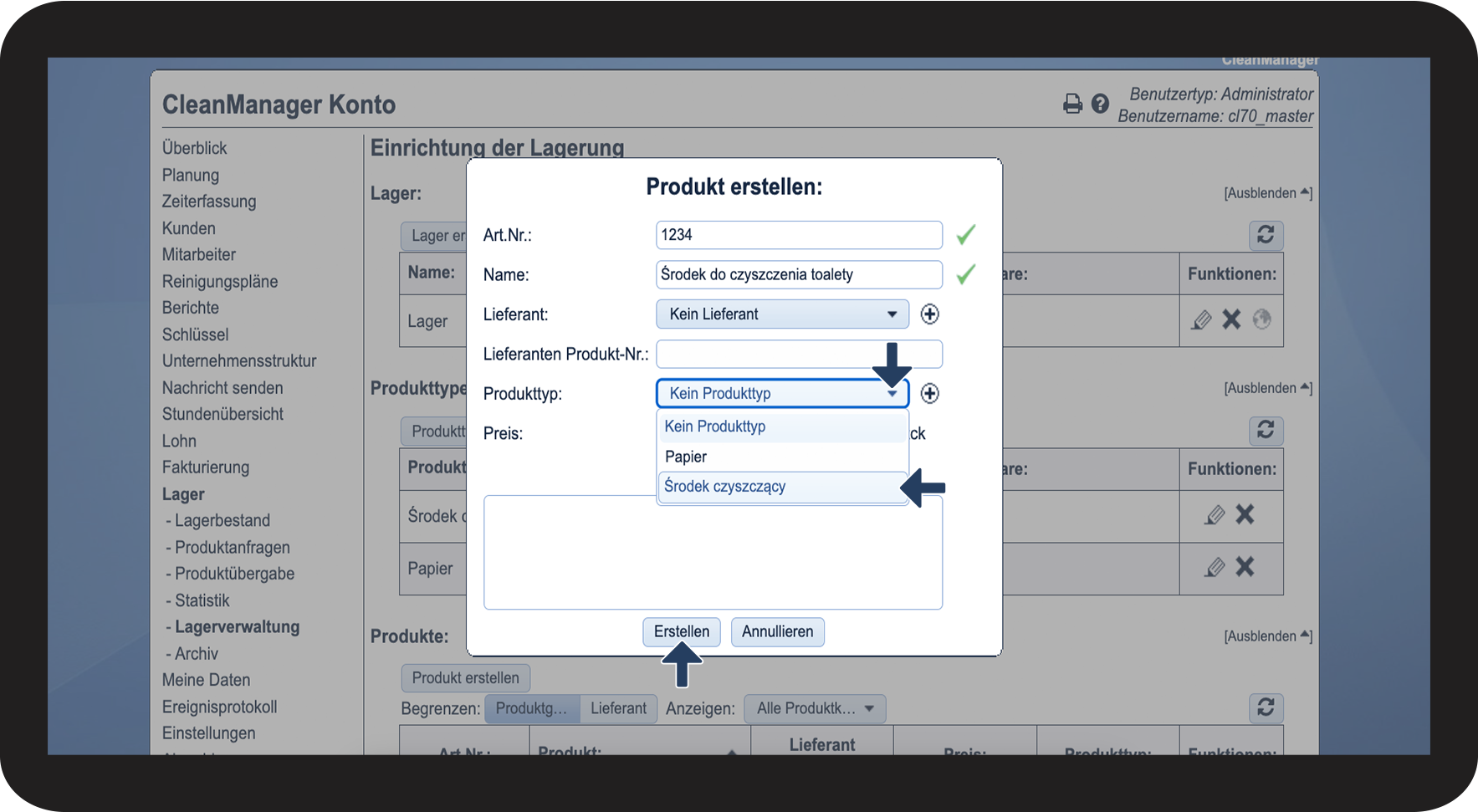This screenshot has width=1478, height=812.
Task: Collapse the Lager section via Ausblenden
Action: 1268,193
